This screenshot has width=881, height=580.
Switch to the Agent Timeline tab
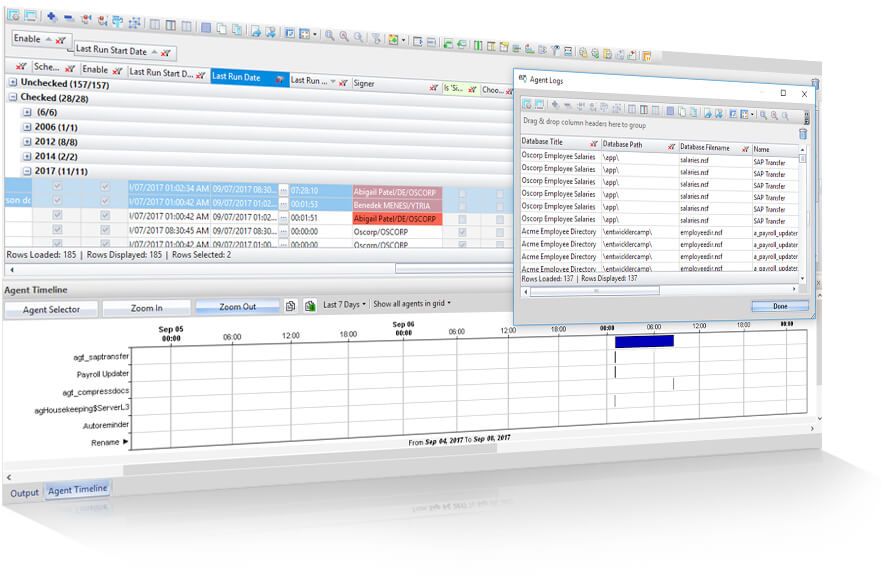pos(78,490)
